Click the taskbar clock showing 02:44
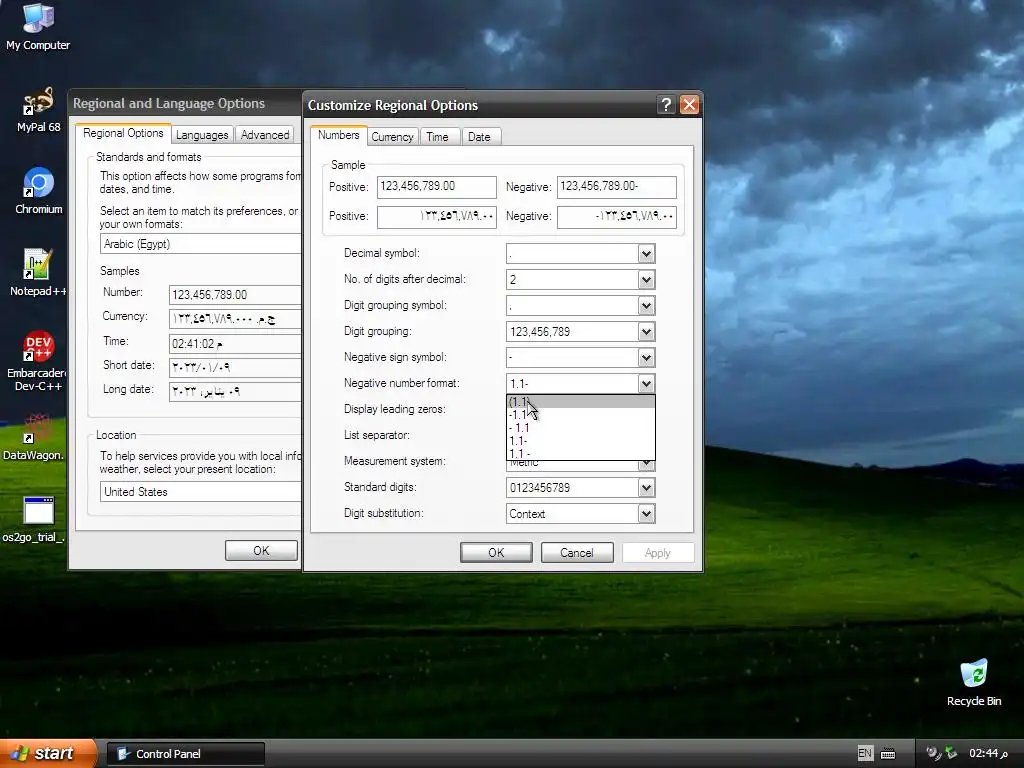This screenshot has width=1024, height=768. [x=988, y=753]
